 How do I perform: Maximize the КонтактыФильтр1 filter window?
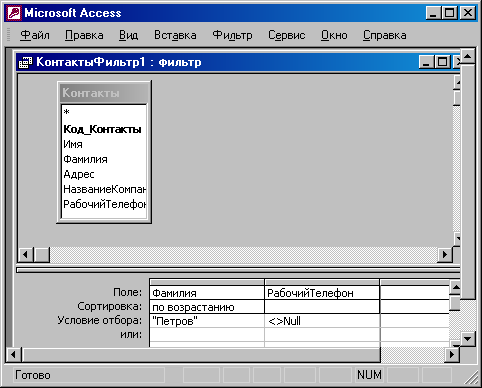click(443, 62)
